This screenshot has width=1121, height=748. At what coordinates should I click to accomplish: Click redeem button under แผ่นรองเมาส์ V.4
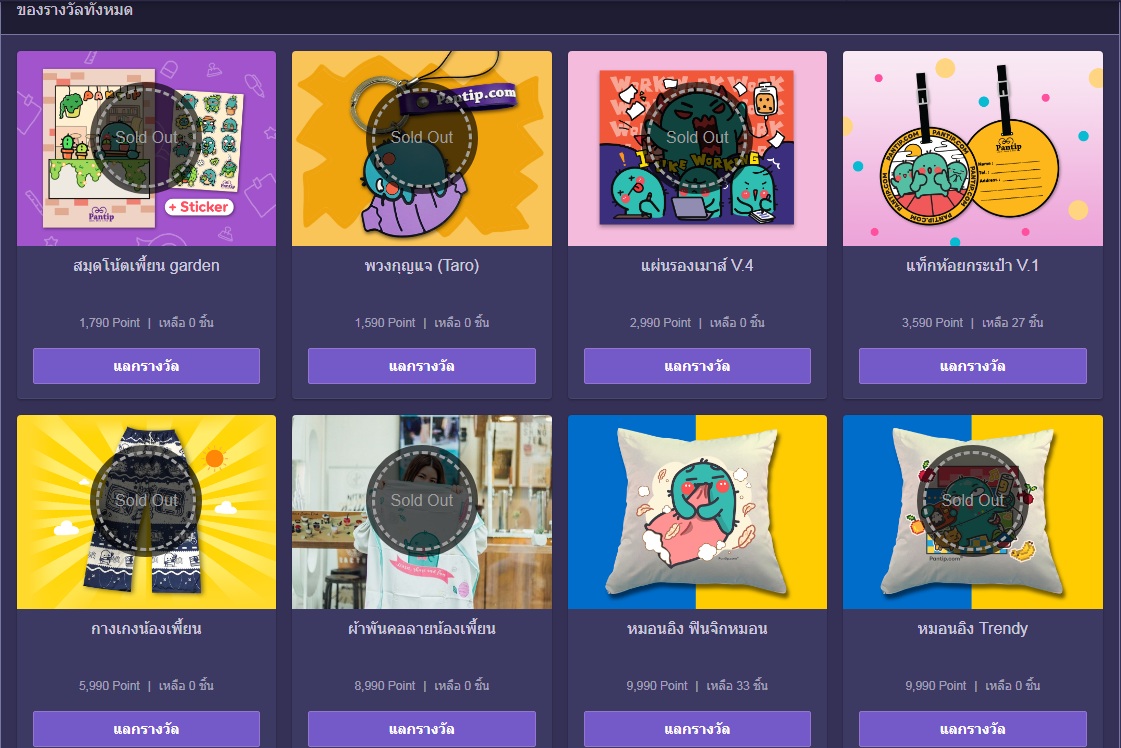coord(697,366)
